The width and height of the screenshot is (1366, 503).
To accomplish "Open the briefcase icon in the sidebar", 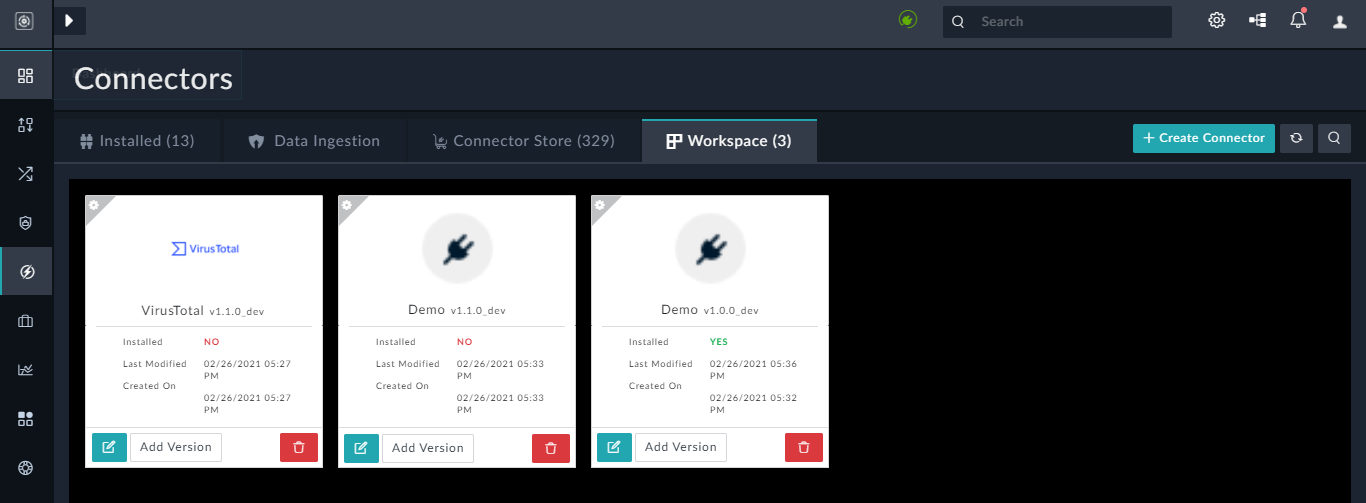I will click(26, 321).
